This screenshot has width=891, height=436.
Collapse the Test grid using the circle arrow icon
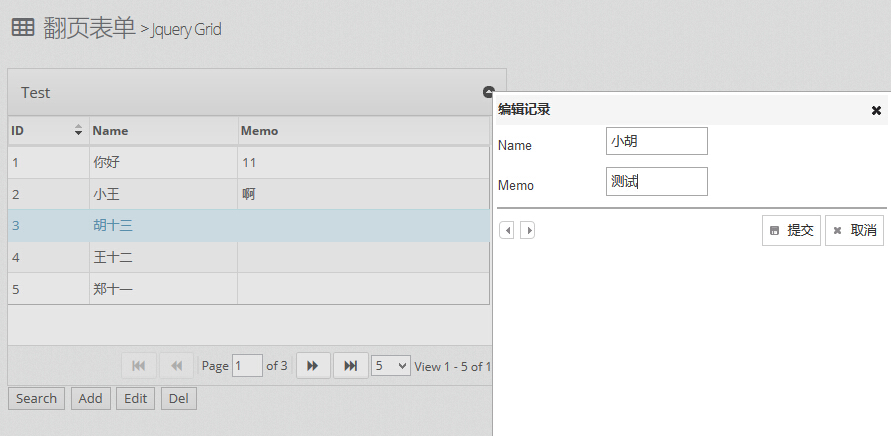pyautogui.click(x=489, y=92)
